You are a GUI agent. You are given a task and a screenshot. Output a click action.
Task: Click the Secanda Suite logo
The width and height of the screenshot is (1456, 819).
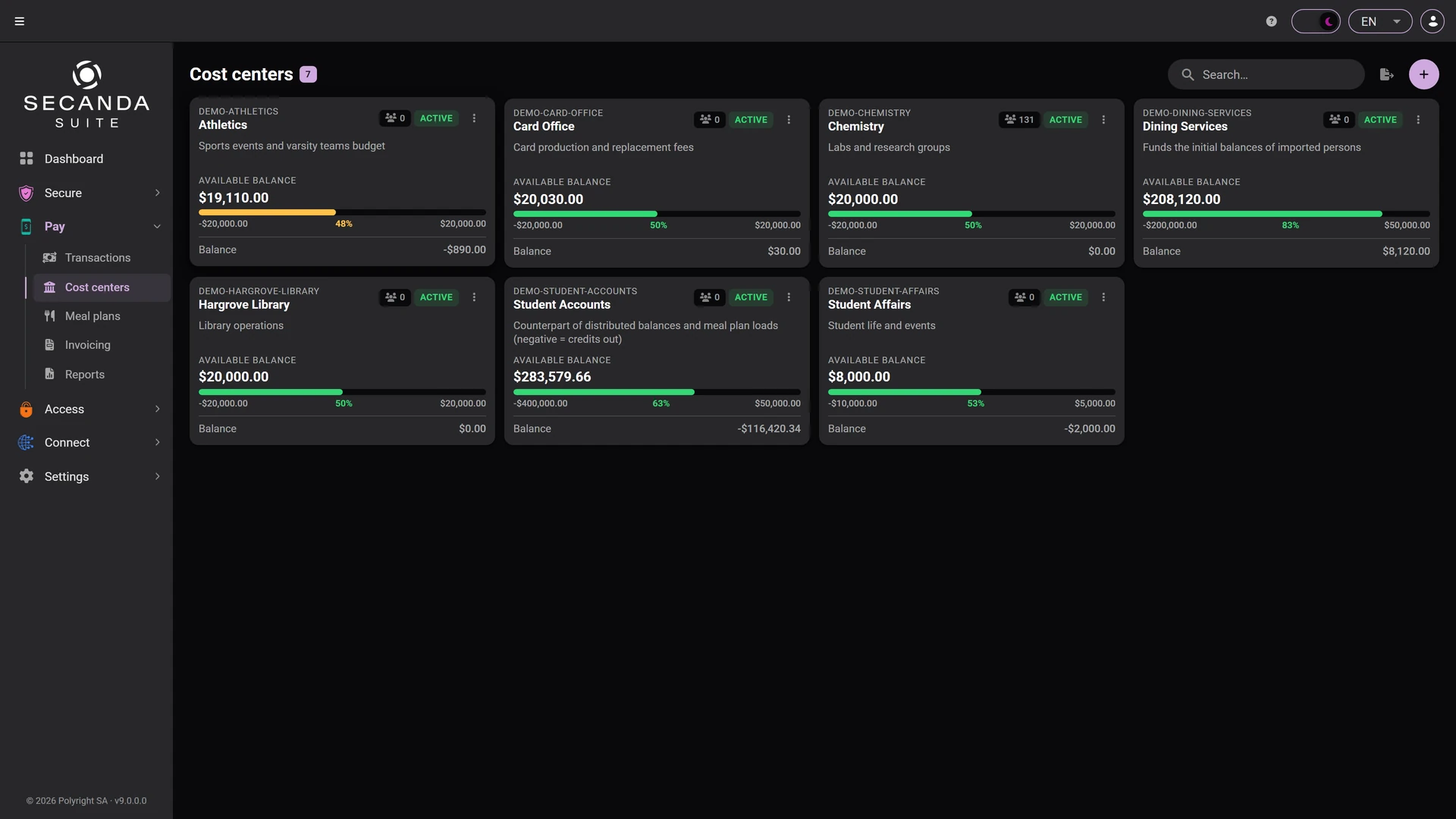click(86, 94)
